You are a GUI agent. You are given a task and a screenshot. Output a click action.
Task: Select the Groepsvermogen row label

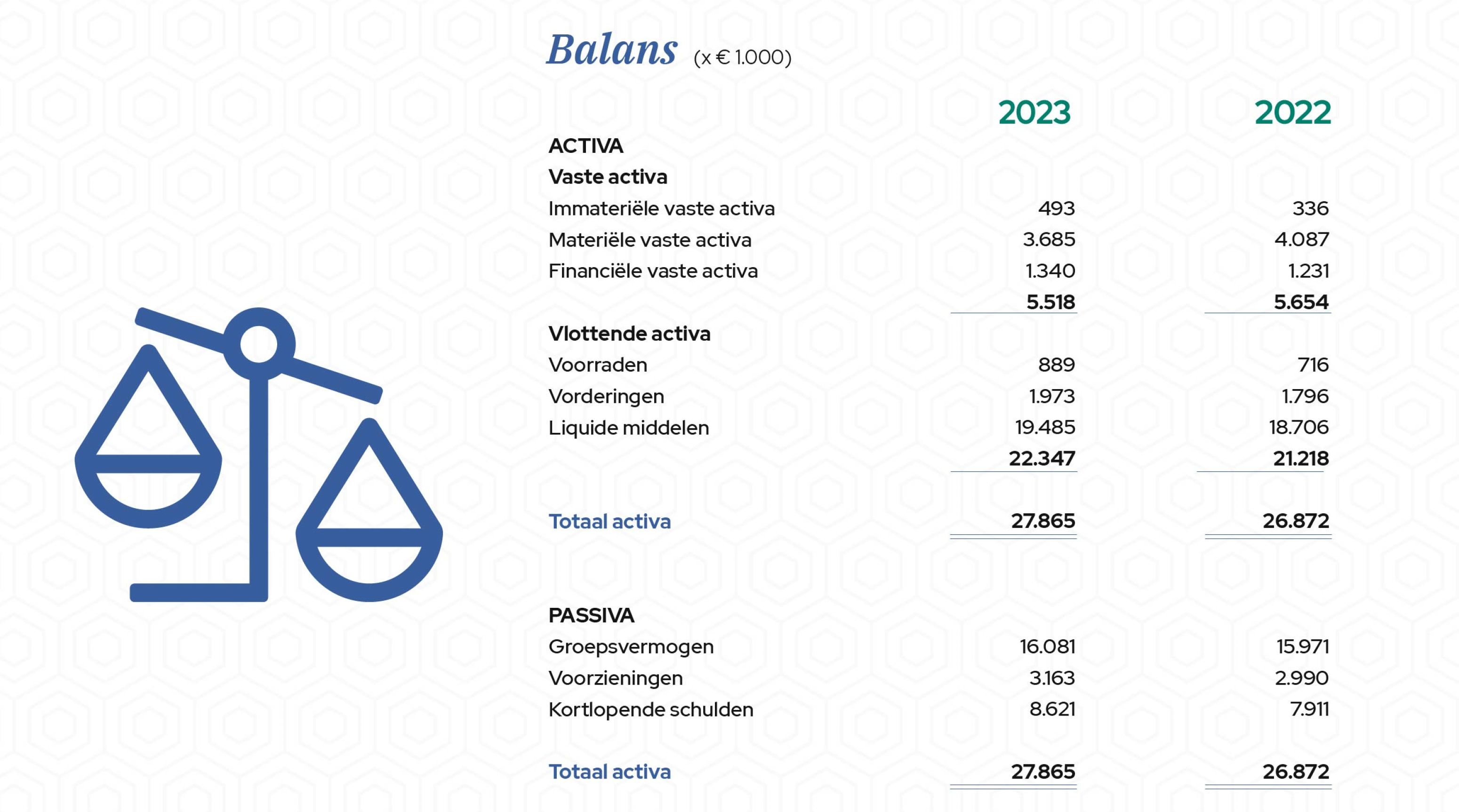[x=631, y=647]
